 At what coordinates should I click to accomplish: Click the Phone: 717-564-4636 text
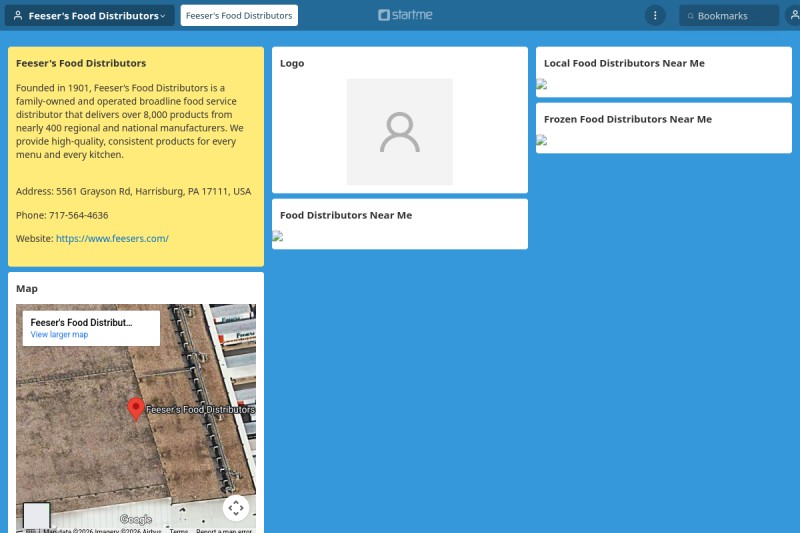(62, 215)
